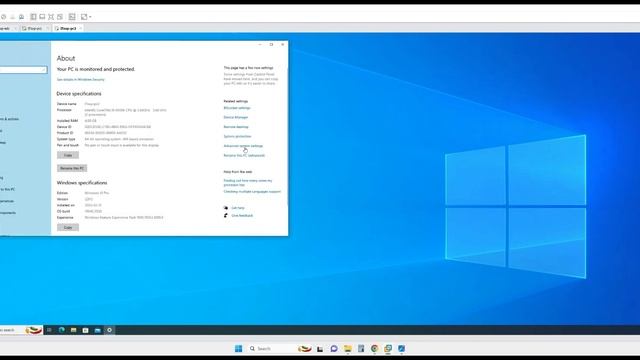
Task: Open Device Manager from Related settings
Action: tap(236, 117)
